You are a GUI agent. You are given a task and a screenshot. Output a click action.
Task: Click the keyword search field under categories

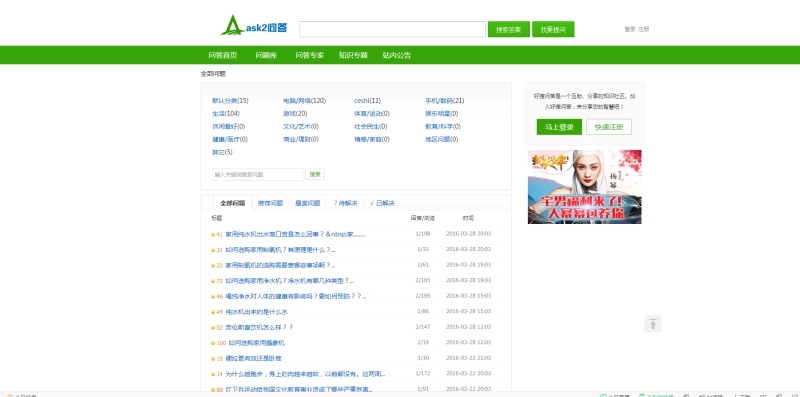(x=258, y=175)
